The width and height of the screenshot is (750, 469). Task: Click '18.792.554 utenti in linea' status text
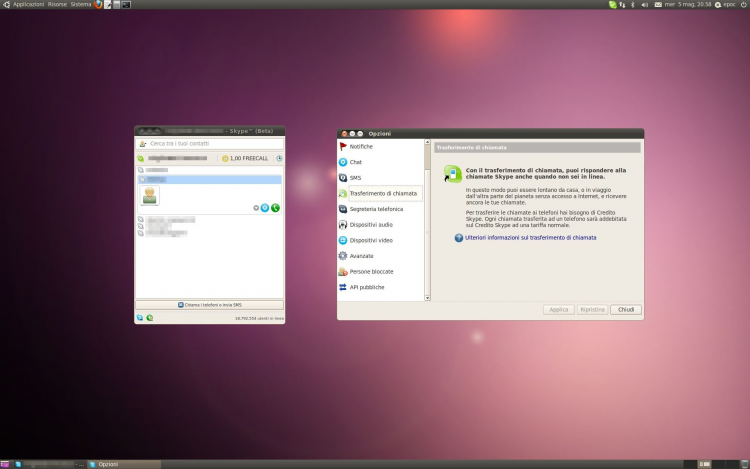[x=259, y=318]
